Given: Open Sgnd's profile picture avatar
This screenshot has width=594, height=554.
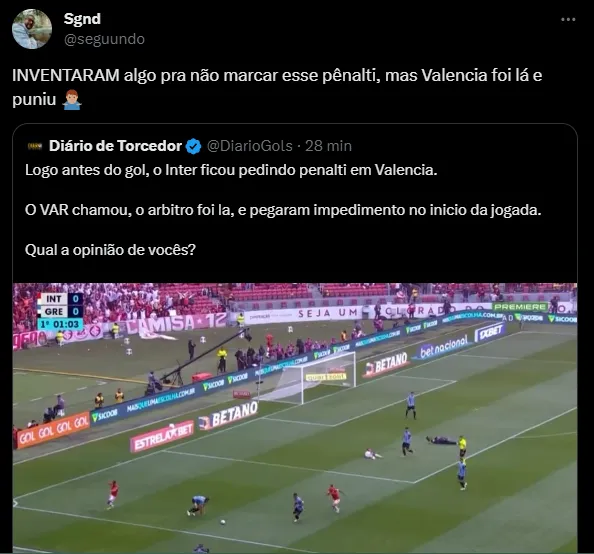Looking at the screenshot, I should 32,29.
